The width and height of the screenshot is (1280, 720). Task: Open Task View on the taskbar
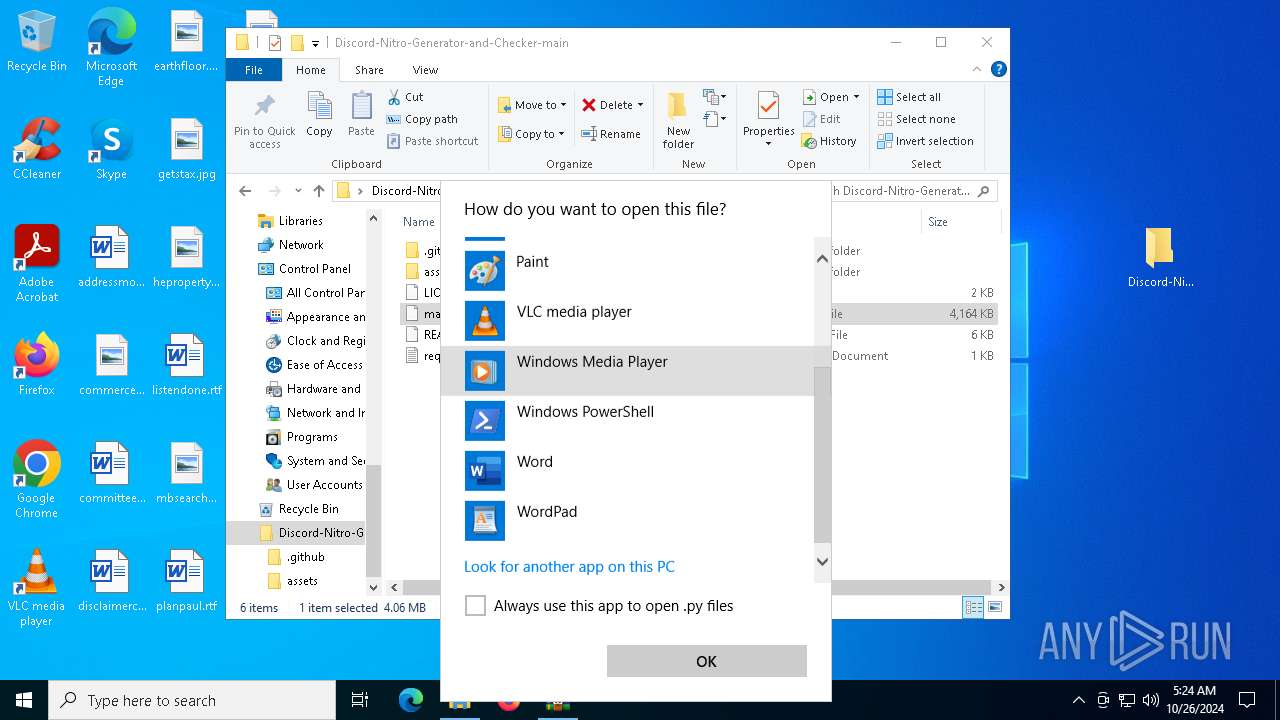(360, 701)
